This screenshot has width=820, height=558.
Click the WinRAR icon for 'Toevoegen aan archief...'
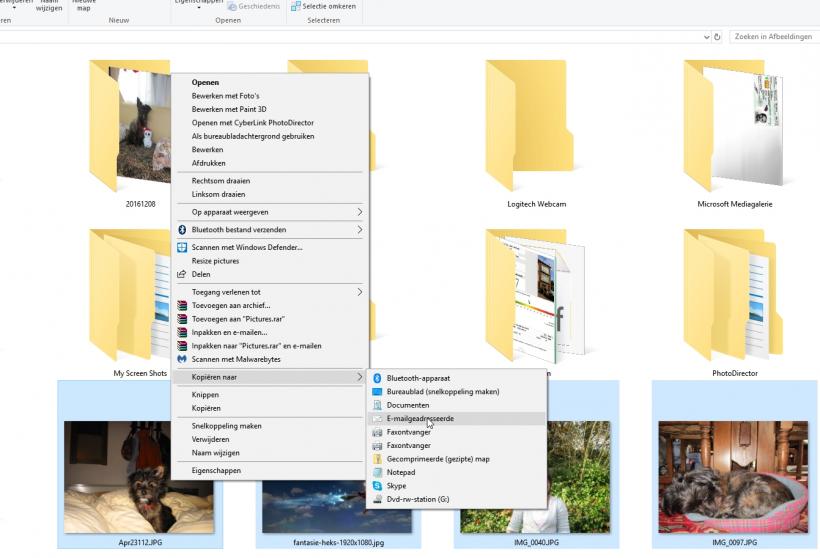click(182, 306)
